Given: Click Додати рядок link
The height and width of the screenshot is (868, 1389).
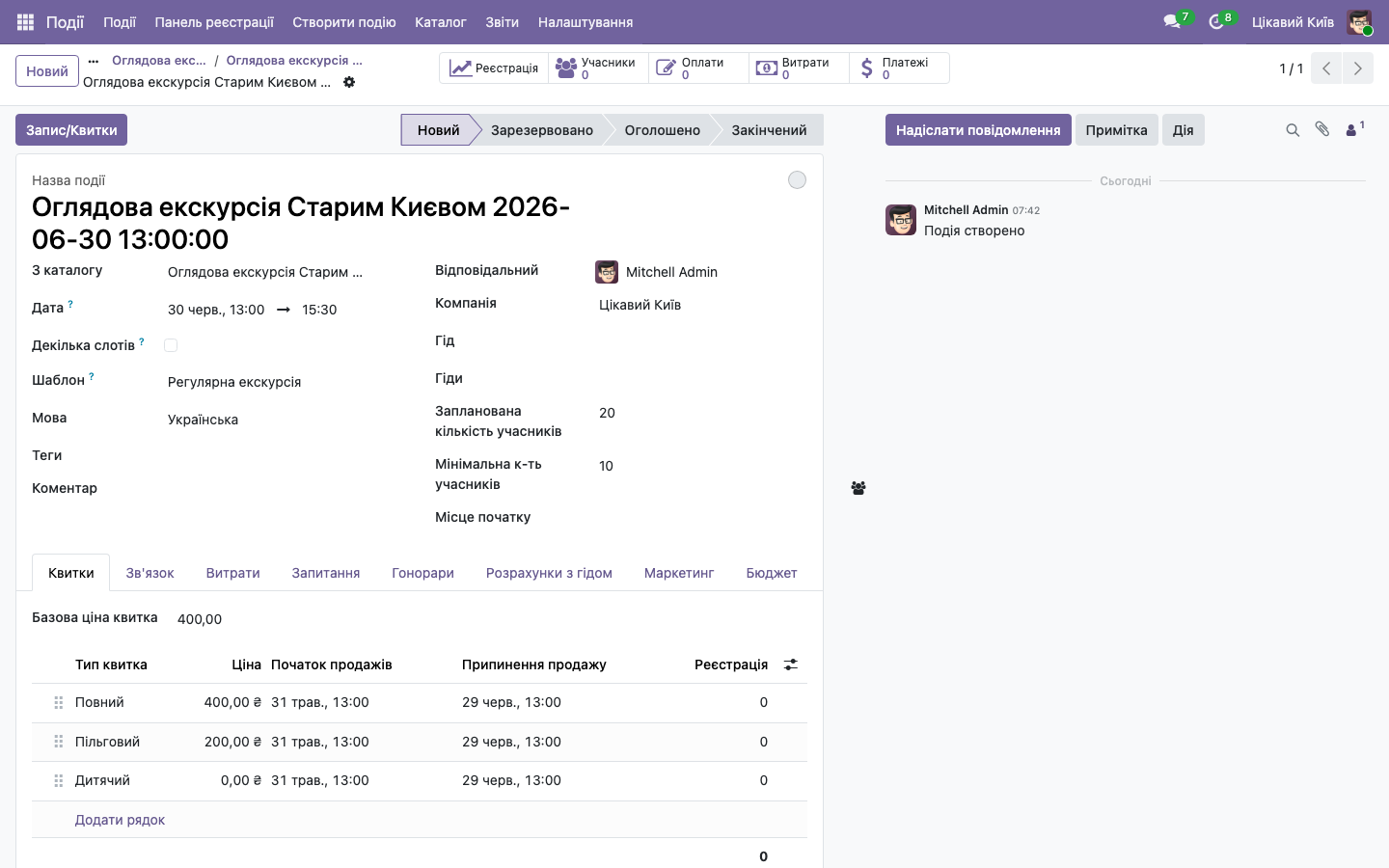Looking at the screenshot, I should coord(120,820).
